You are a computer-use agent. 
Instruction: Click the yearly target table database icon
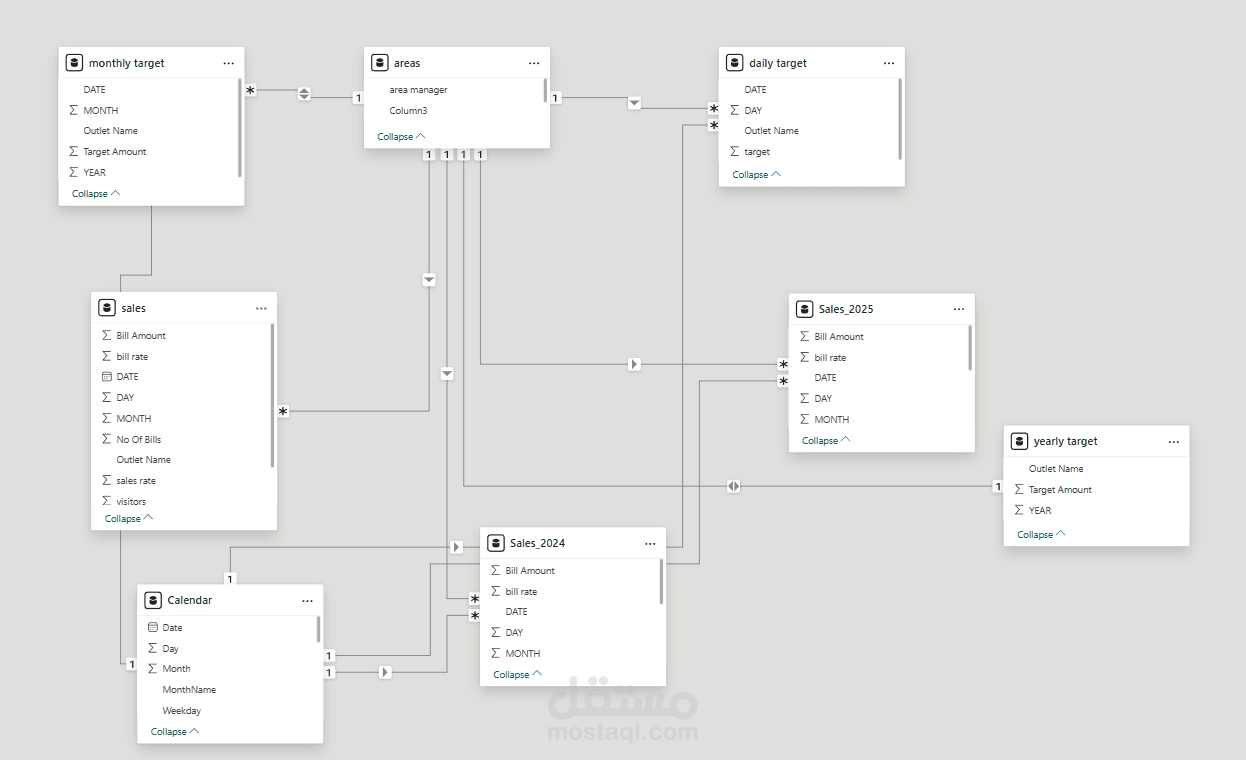tap(1019, 441)
